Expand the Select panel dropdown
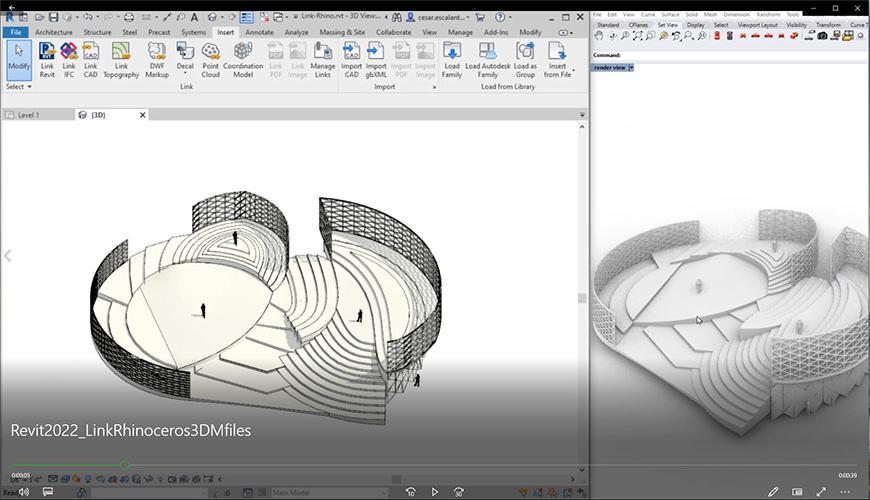Image resolution: width=870 pixels, height=500 pixels. pyautogui.click(x=18, y=87)
